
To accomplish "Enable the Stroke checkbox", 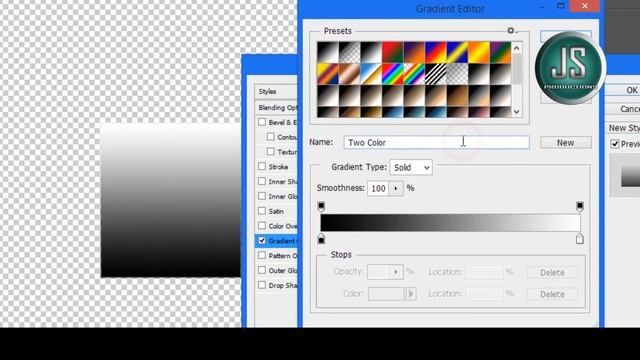I will pos(262,167).
